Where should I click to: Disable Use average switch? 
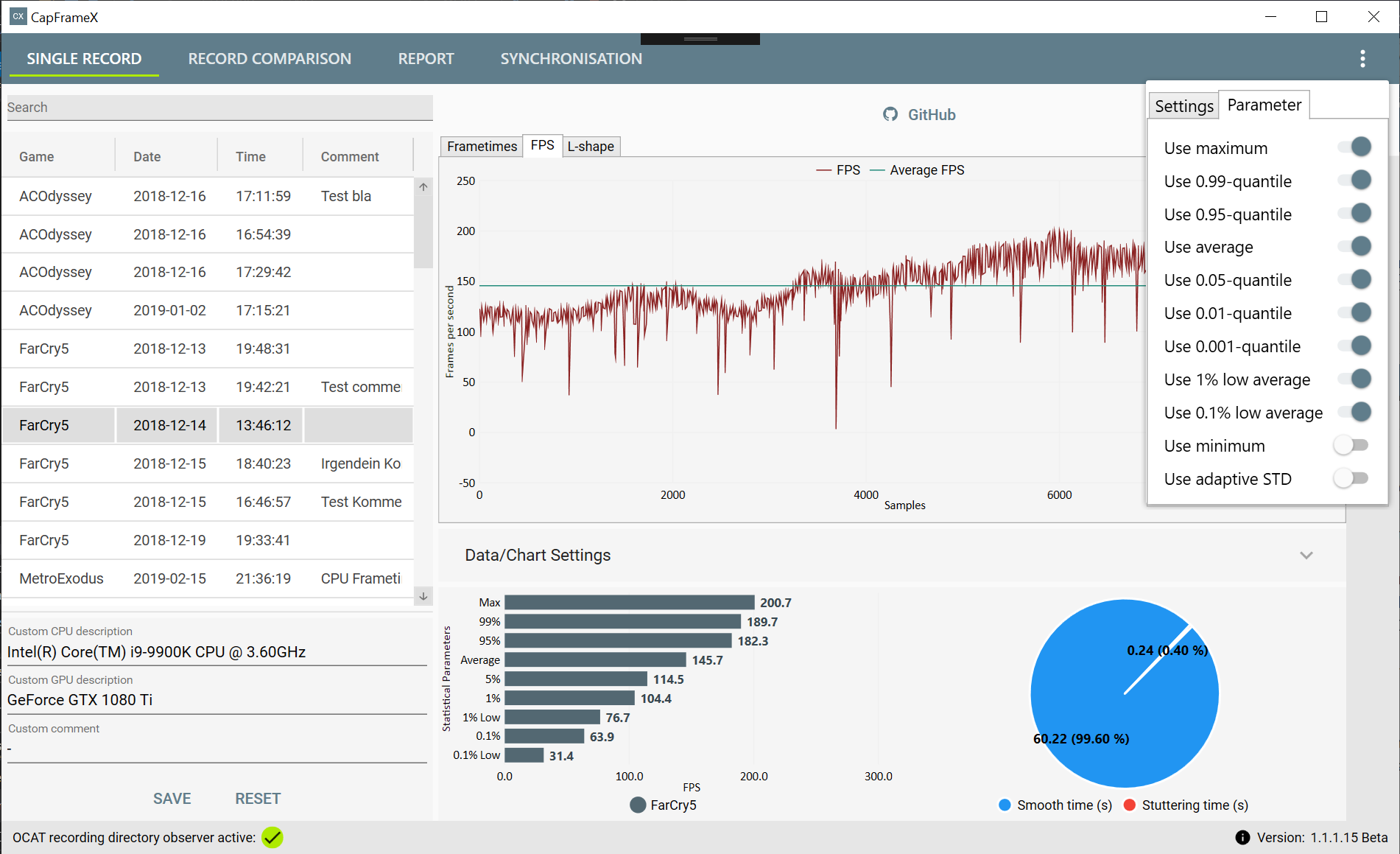1355,246
